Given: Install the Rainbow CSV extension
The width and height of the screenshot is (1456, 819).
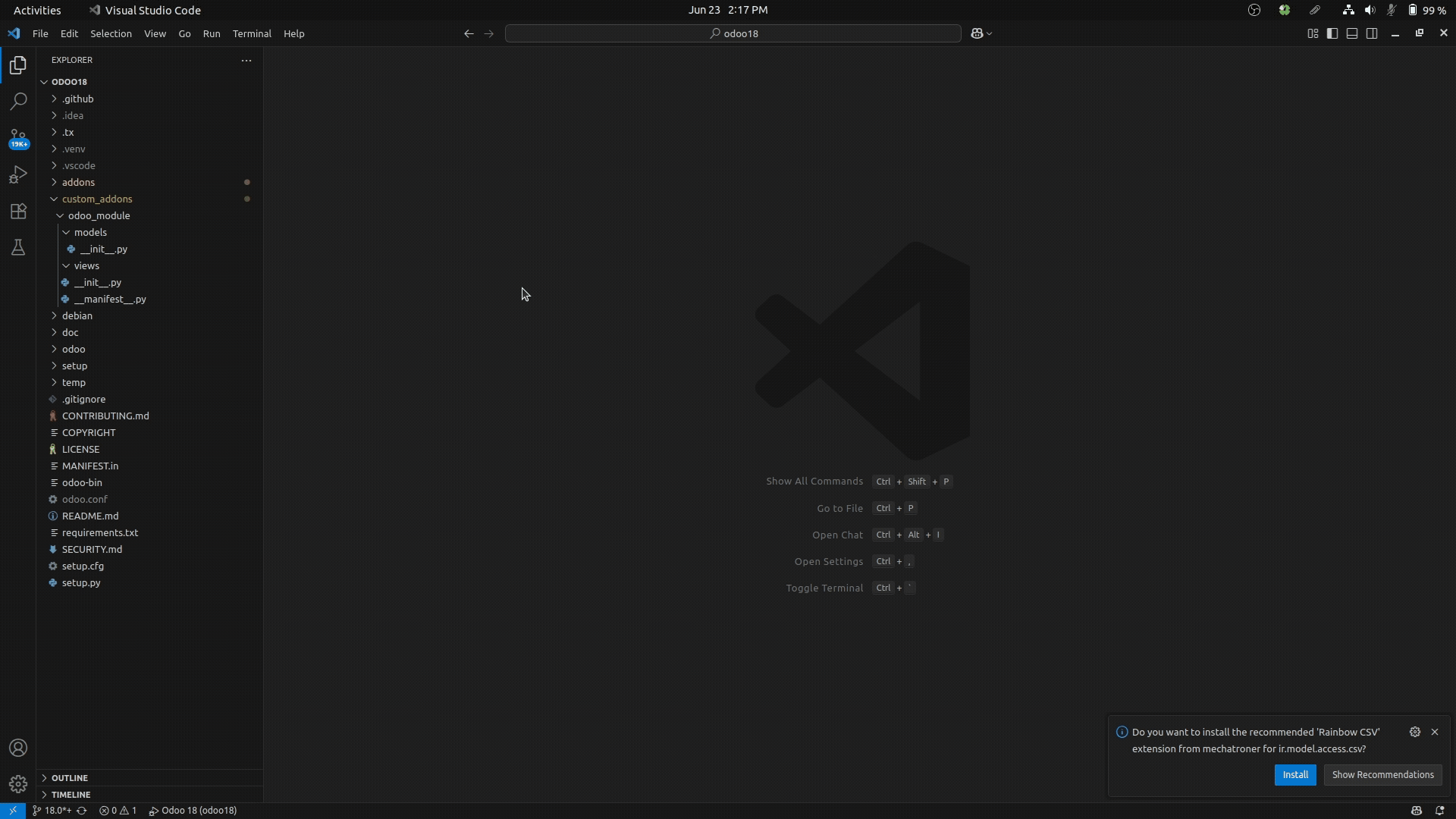Looking at the screenshot, I should point(1295,775).
